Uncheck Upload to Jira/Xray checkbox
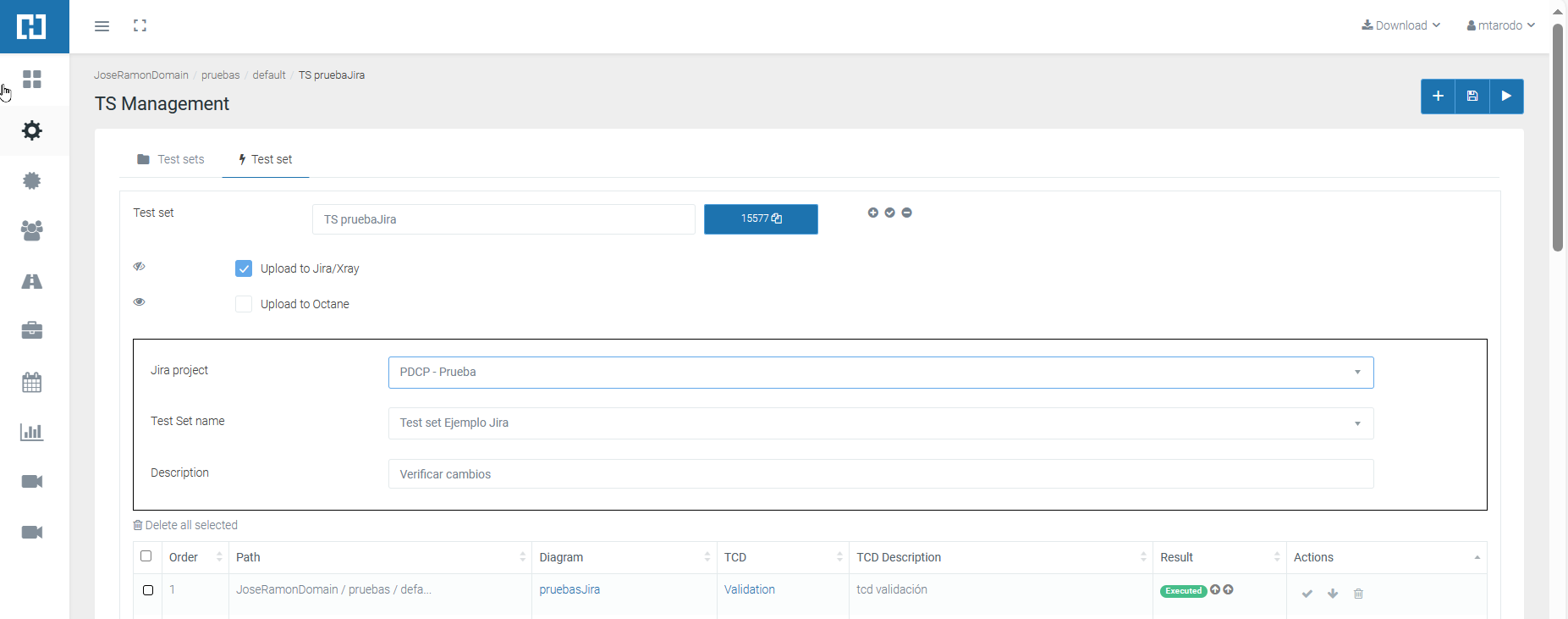The image size is (1568, 619). pyautogui.click(x=244, y=268)
